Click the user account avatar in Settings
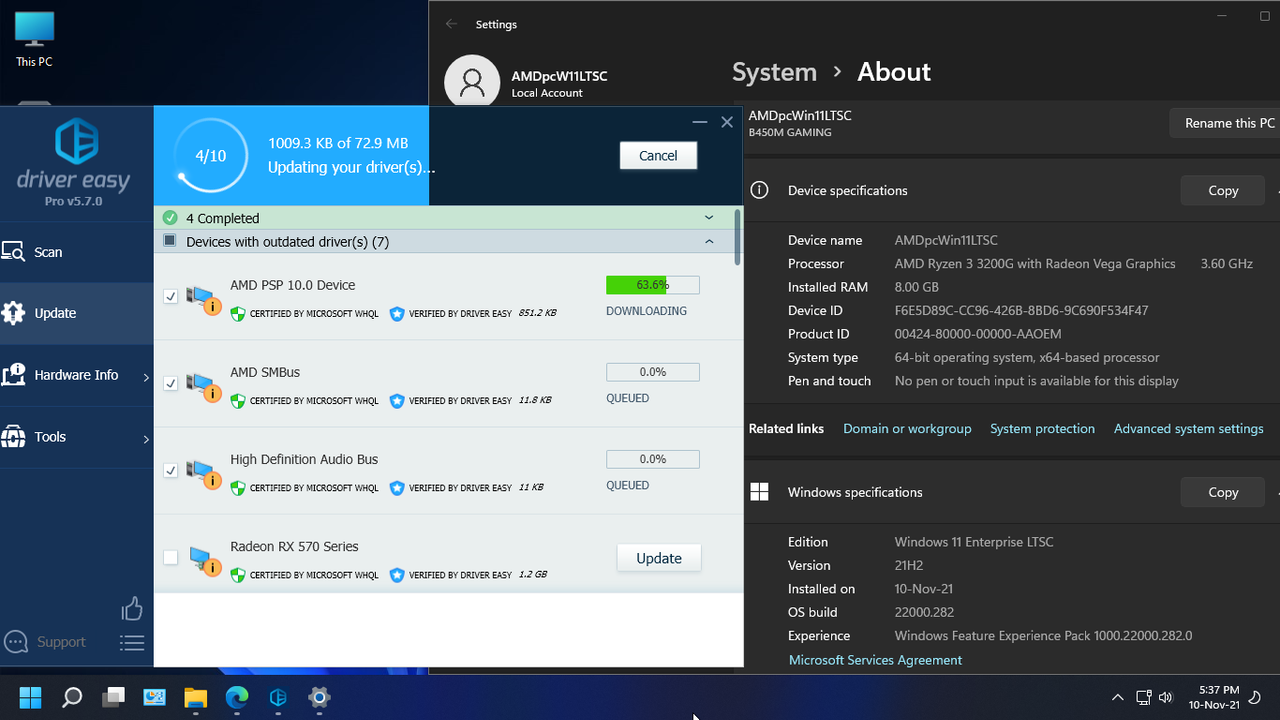This screenshot has width=1280, height=720. 472,83
